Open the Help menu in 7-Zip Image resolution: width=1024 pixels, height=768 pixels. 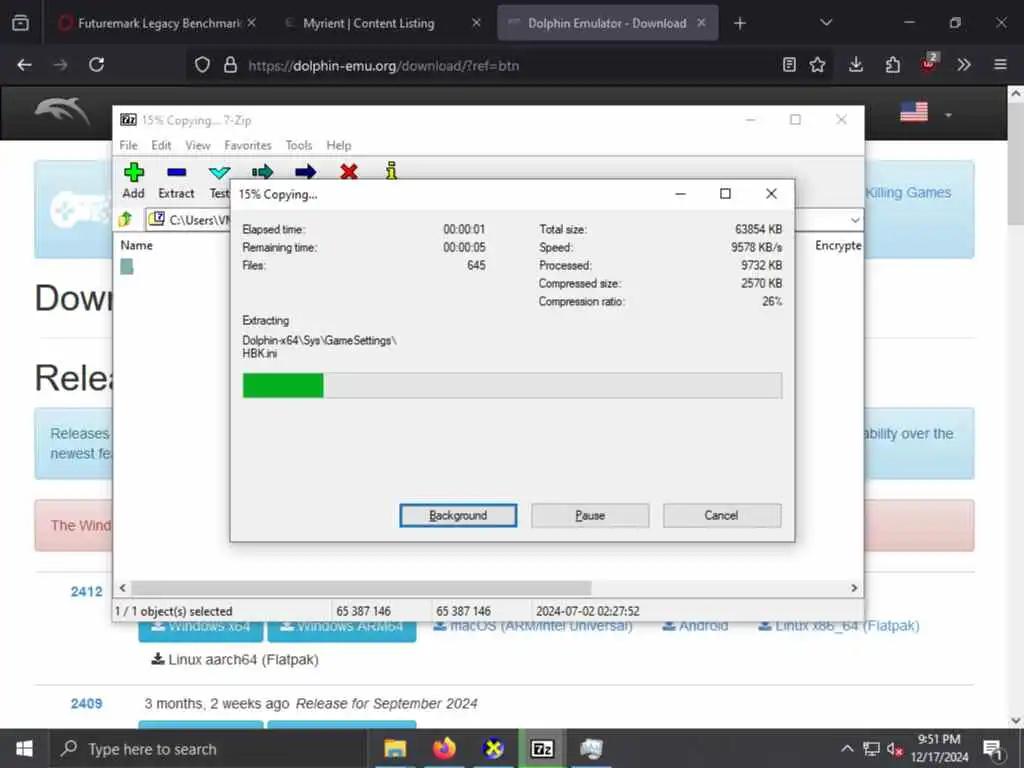pos(338,145)
